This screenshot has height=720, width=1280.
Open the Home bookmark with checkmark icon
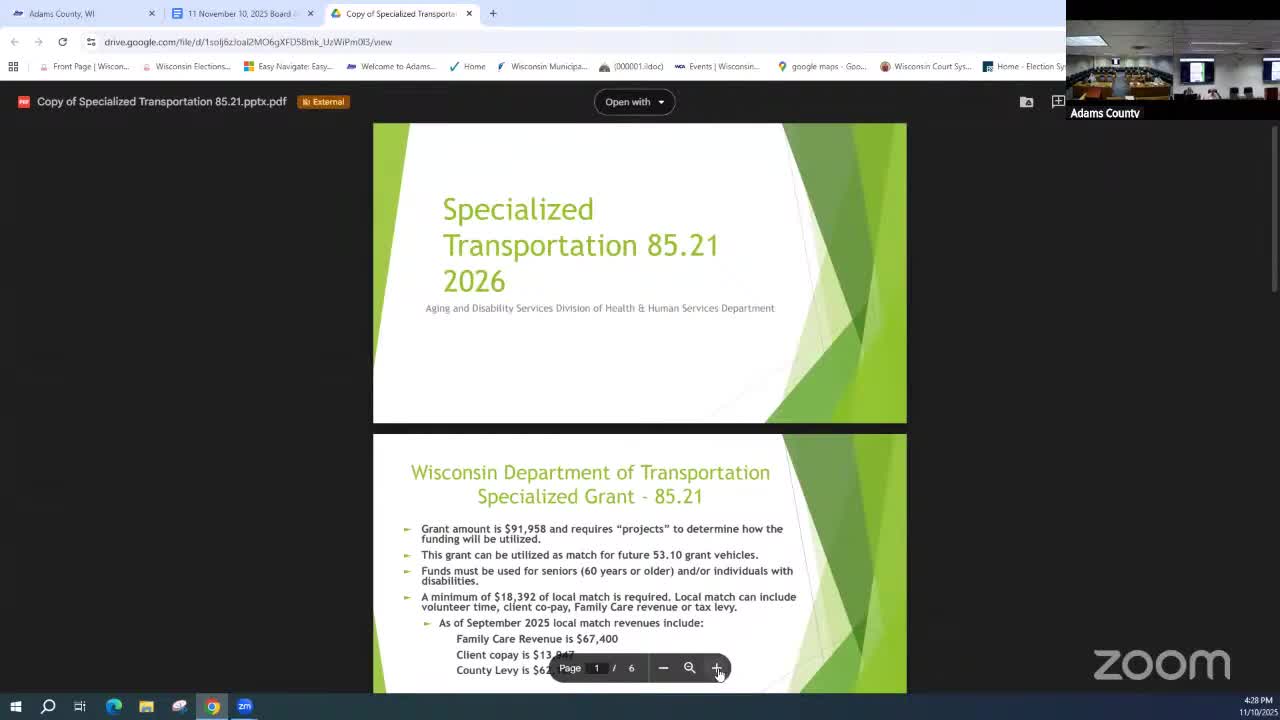467,67
